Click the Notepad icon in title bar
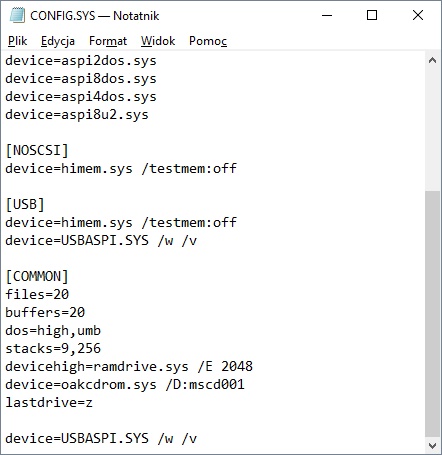 pyautogui.click(x=17, y=15)
